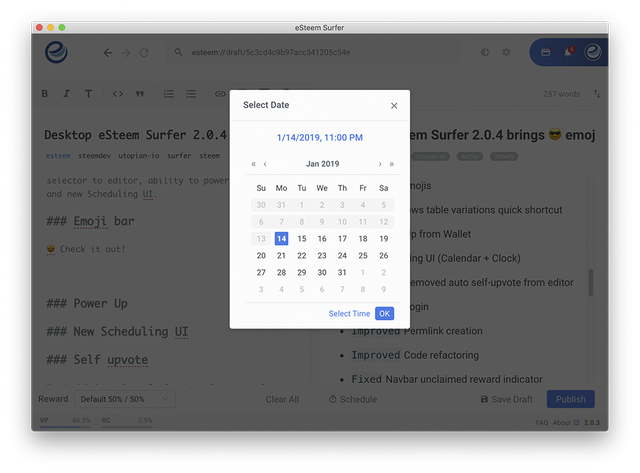
Task: Open the Jan 2019 month selector
Action: coord(322,164)
